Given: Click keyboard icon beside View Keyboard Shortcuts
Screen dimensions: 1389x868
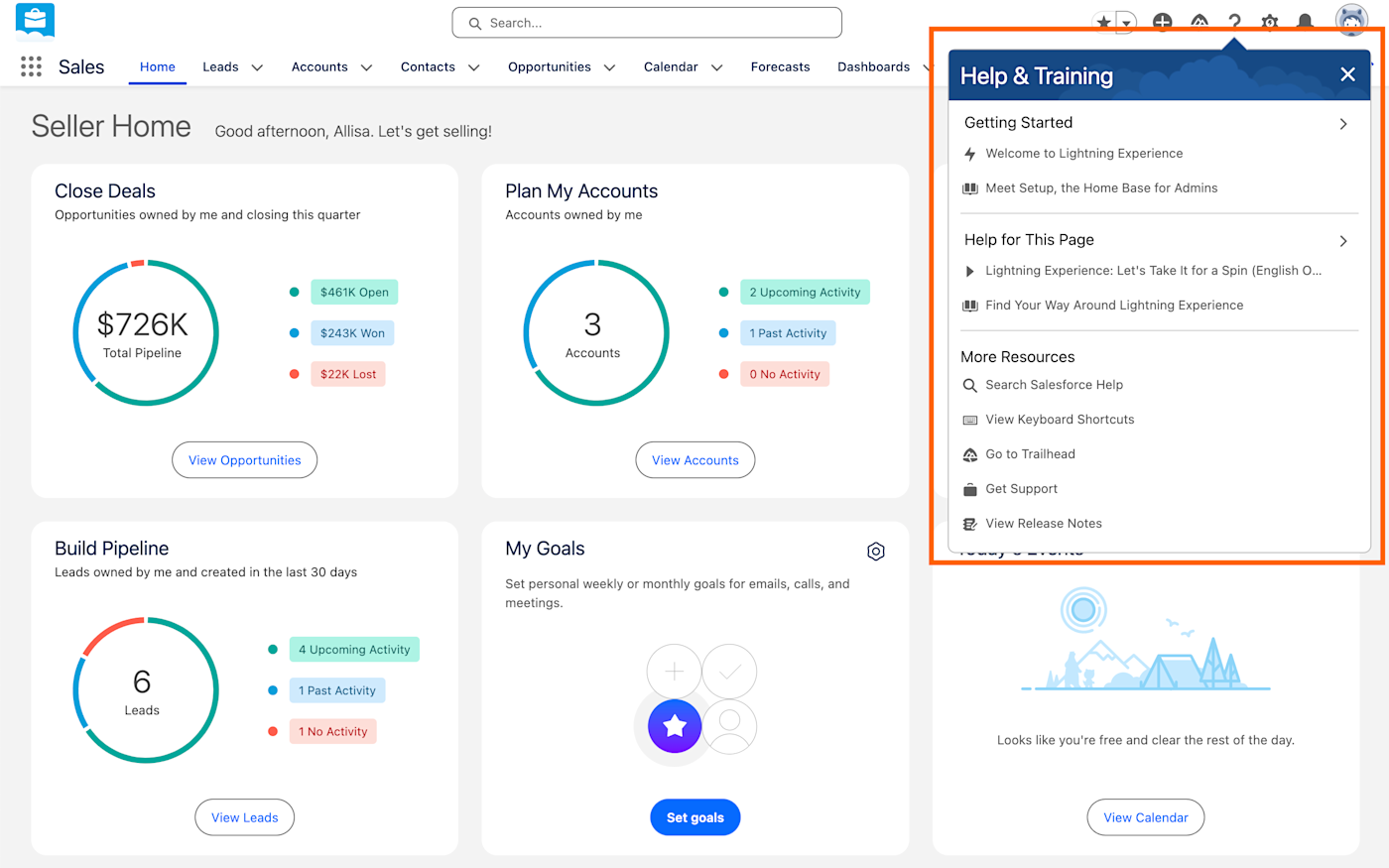Looking at the screenshot, I should (970, 420).
